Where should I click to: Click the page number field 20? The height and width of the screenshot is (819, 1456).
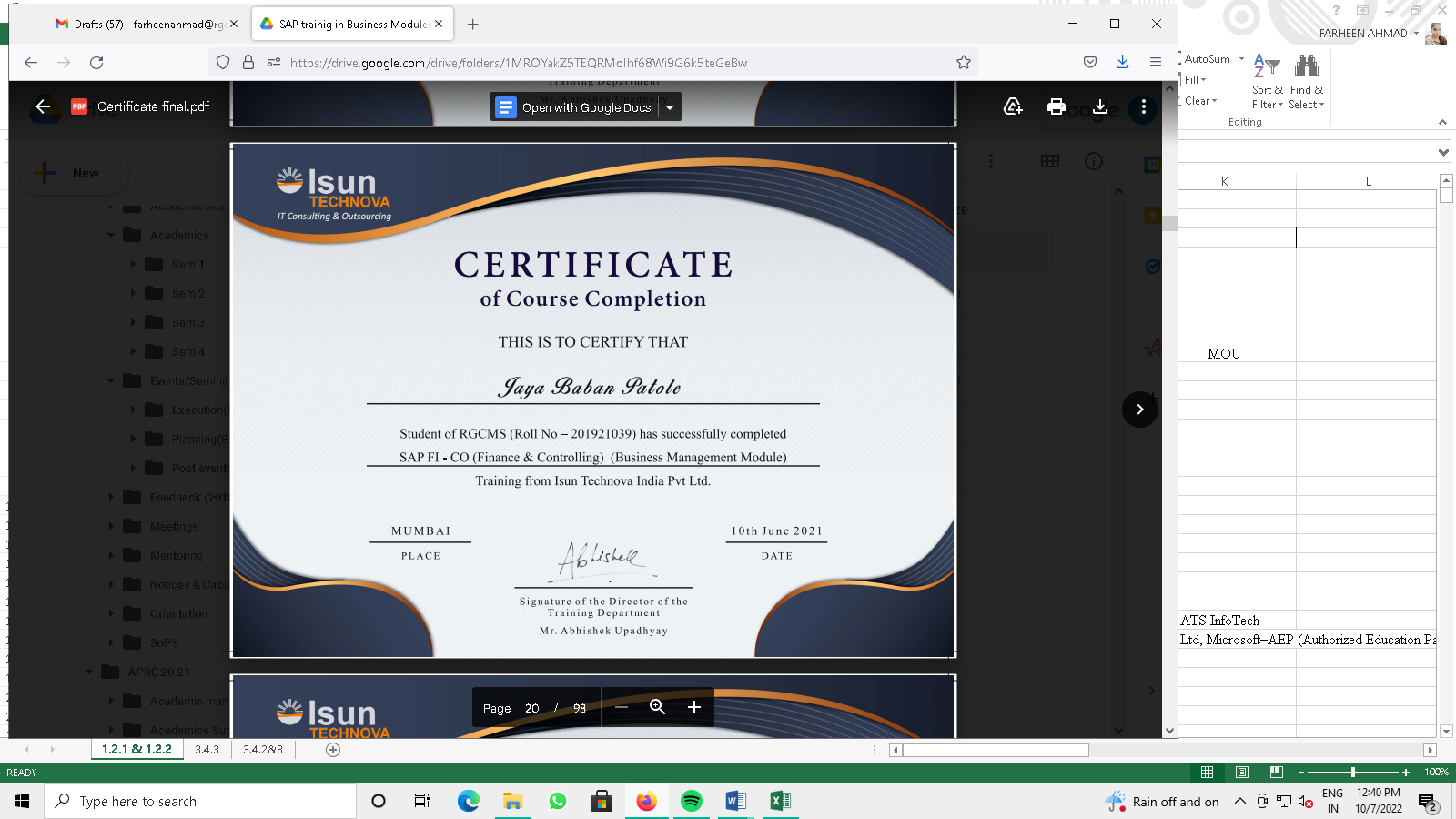pyautogui.click(x=532, y=708)
